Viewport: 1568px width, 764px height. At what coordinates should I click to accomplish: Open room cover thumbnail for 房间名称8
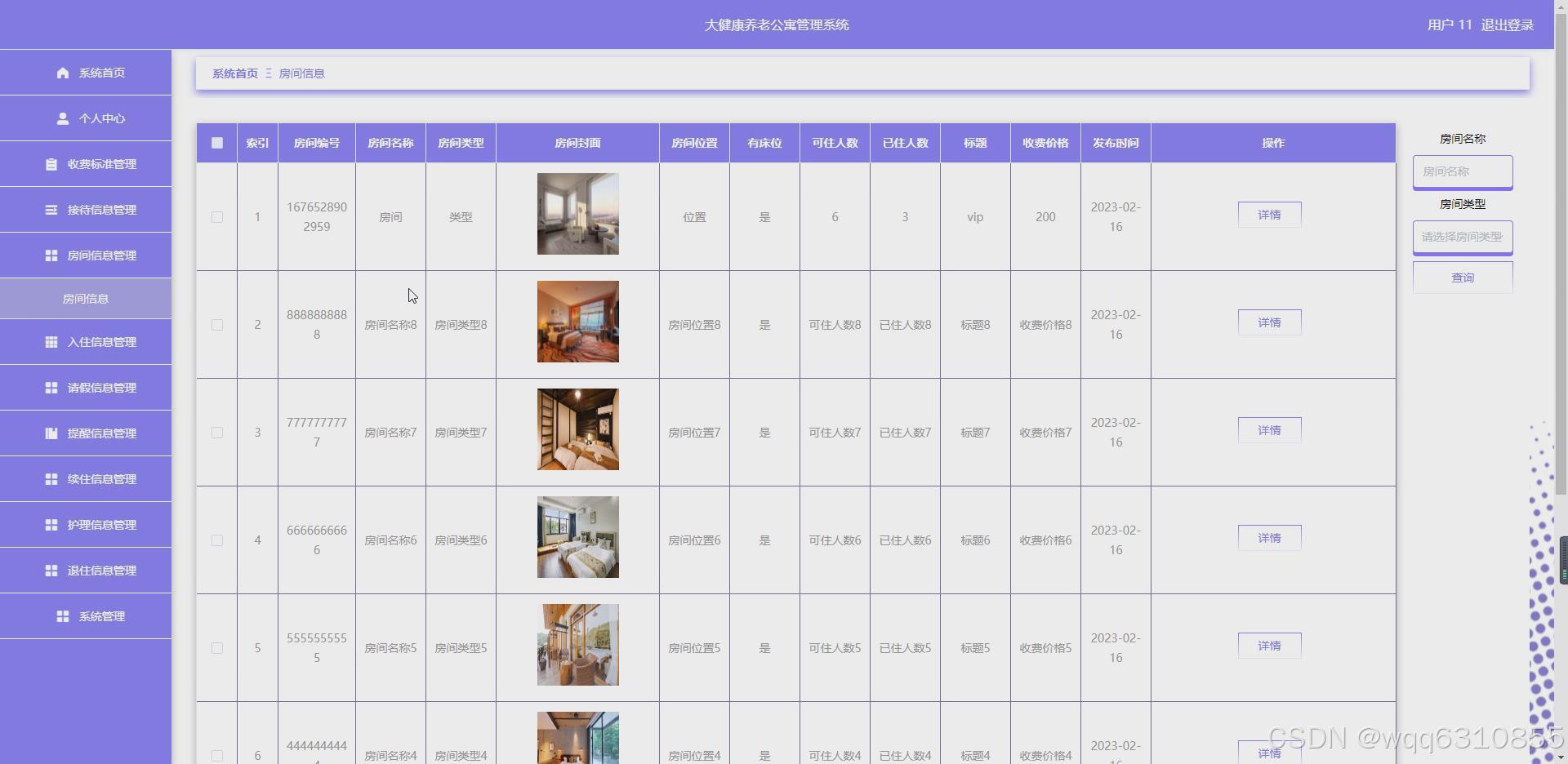[578, 322]
